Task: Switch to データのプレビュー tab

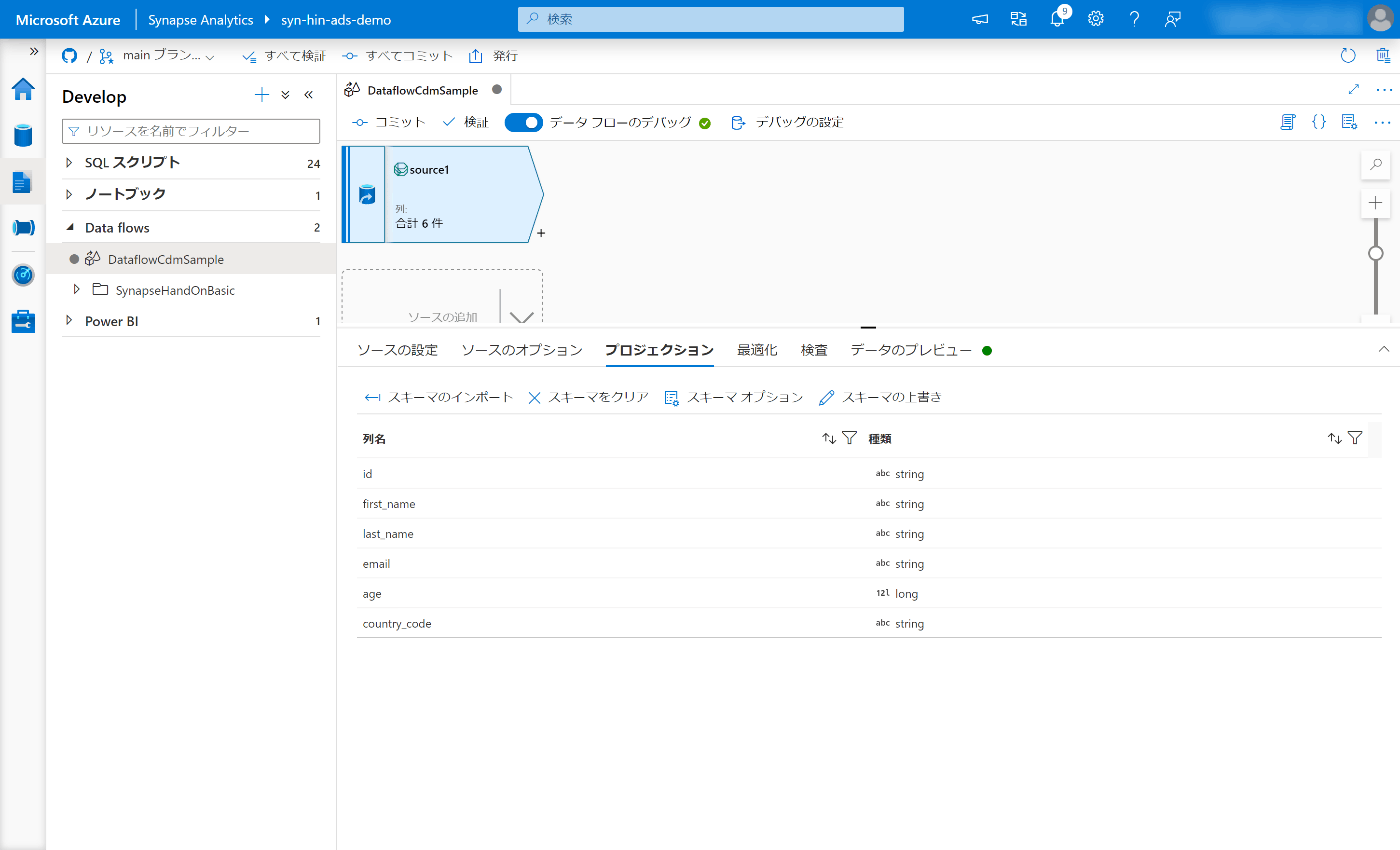Action: tap(911, 350)
